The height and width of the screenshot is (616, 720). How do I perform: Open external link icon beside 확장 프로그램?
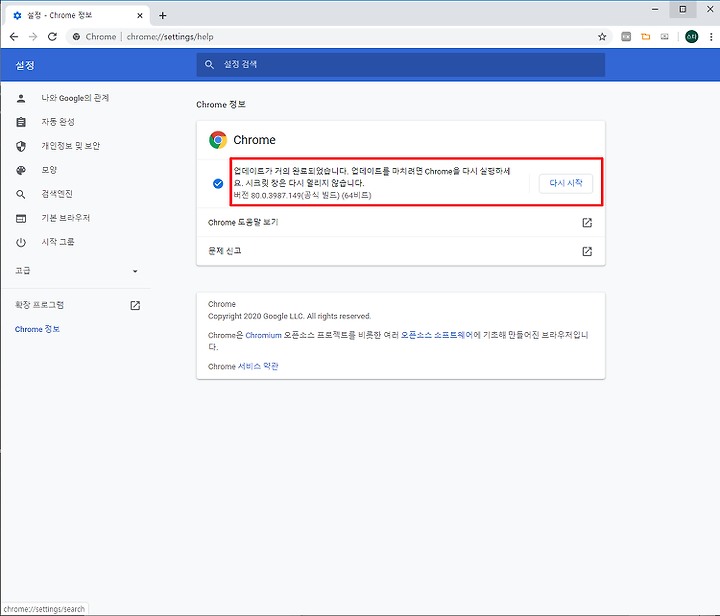(135, 306)
